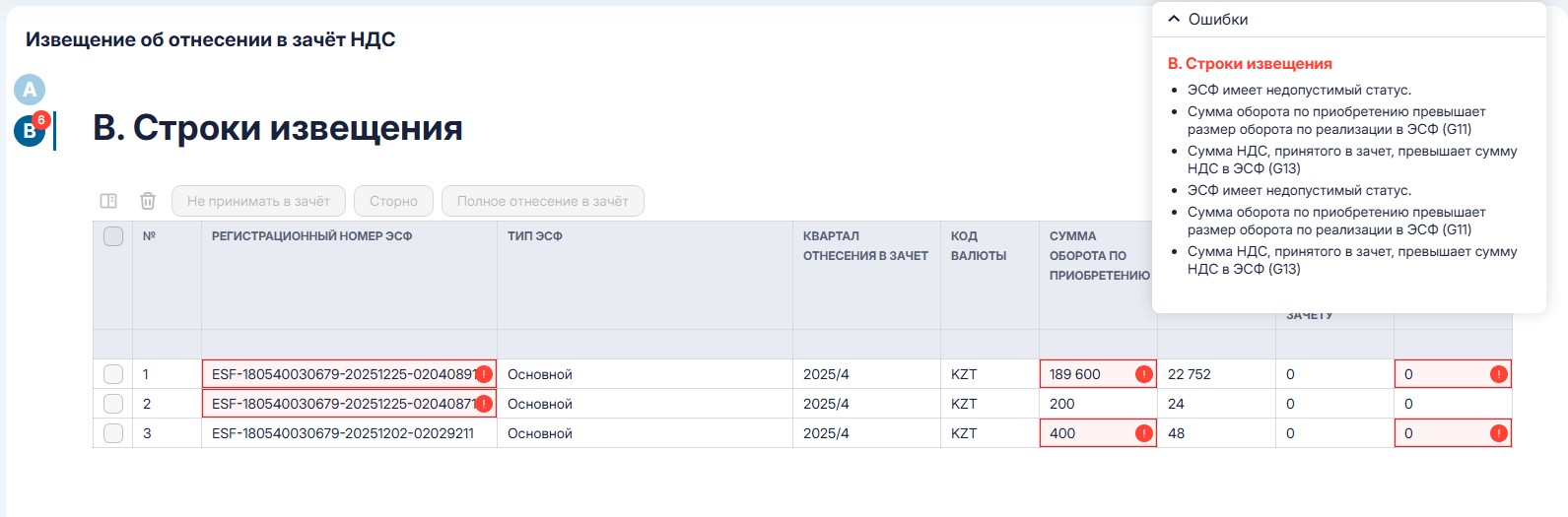Select the checkbox for row 3
The image size is (1568, 517).
coord(113,433)
